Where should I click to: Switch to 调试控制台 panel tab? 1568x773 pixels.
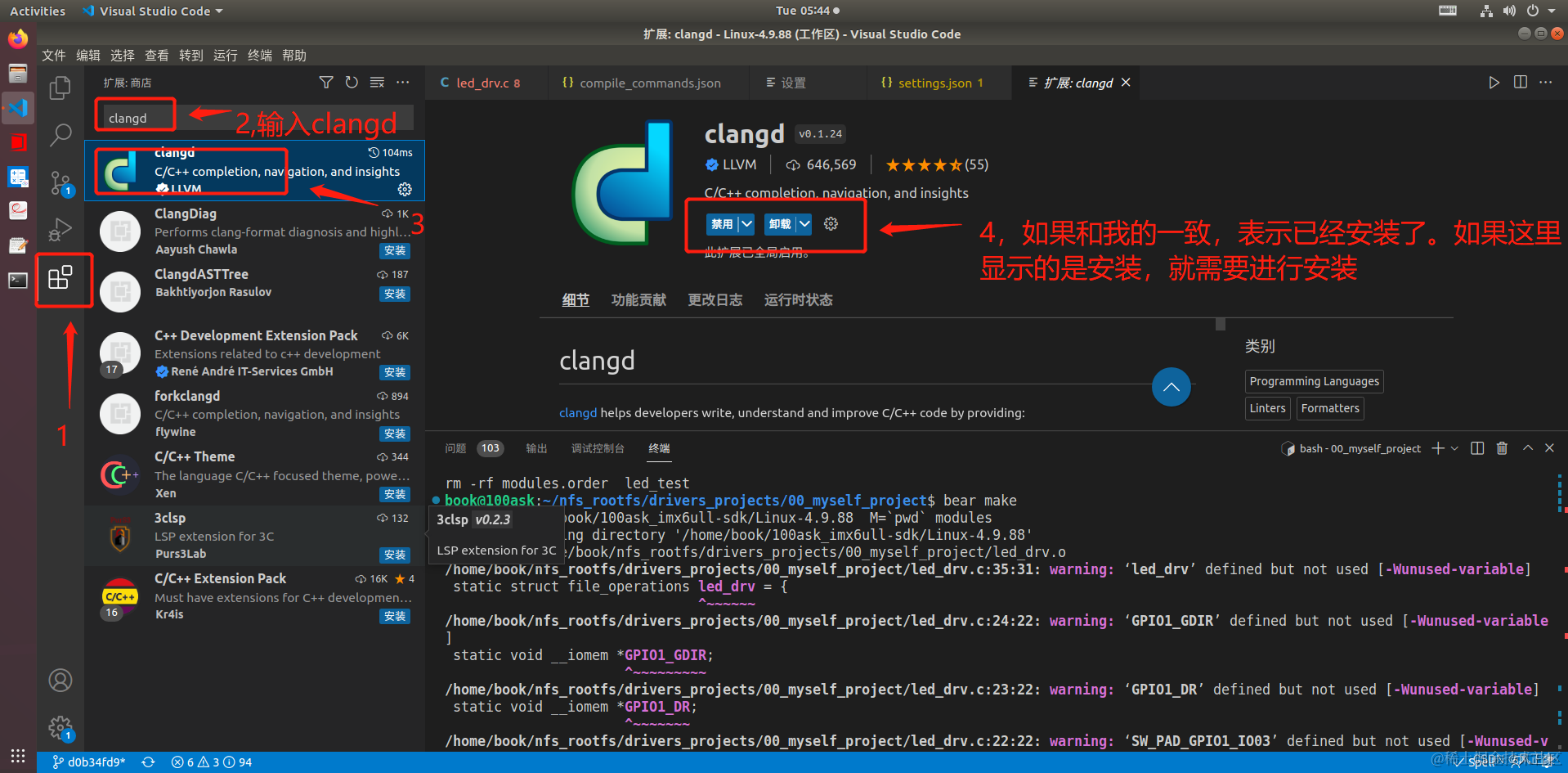[598, 448]
